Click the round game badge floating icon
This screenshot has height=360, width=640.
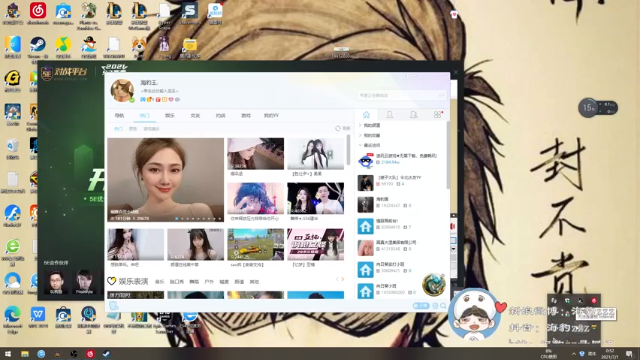tap(433, 284)
